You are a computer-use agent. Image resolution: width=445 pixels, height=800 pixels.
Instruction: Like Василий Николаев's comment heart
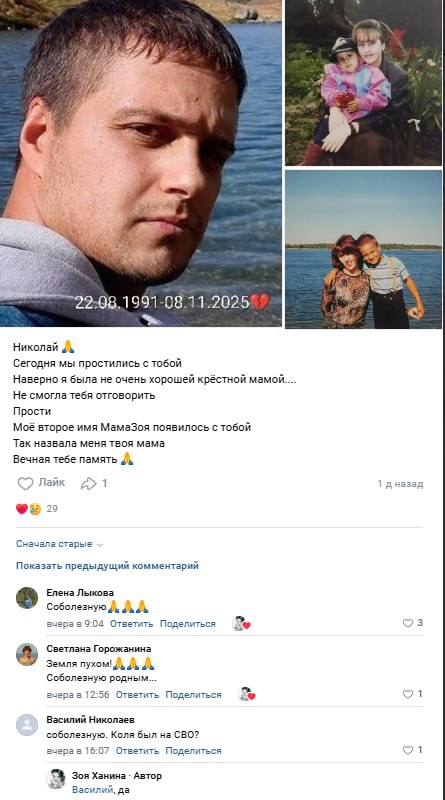point(408,750)
